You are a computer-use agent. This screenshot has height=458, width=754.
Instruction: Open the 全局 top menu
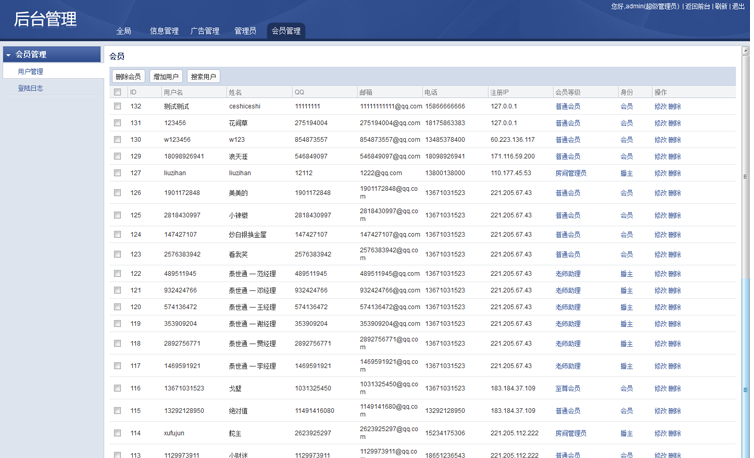pyautogui.click(x=124, y=31)
